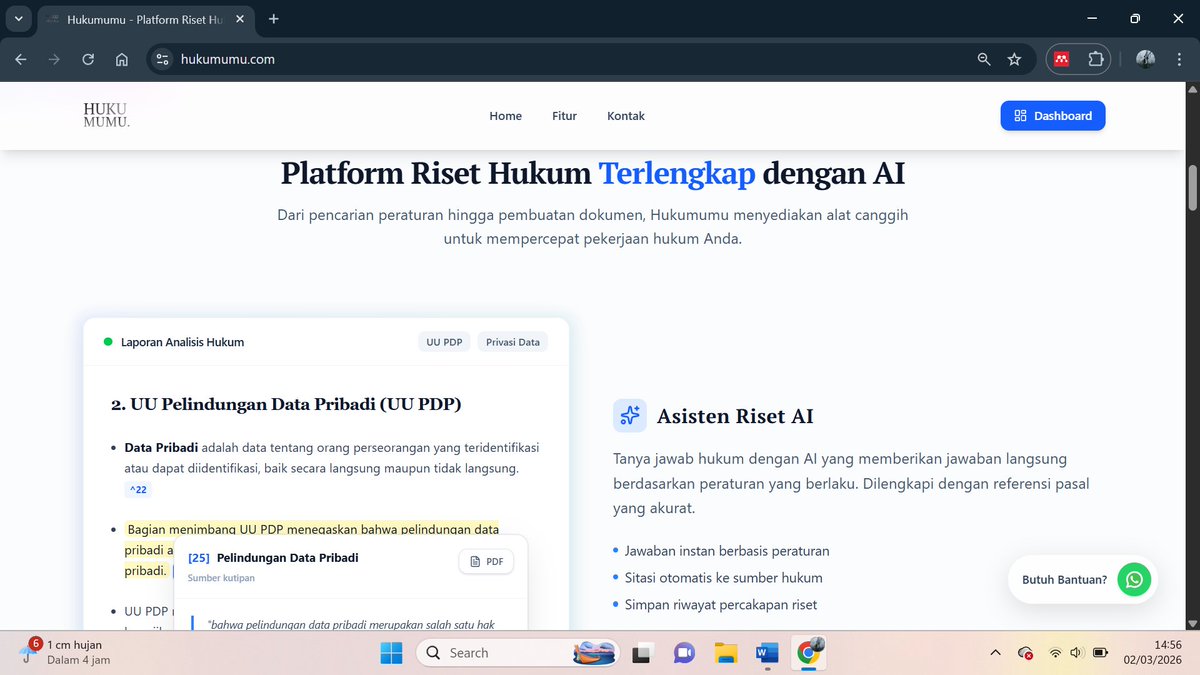Open the purple chat app on taskbar
This screenshot has width=1200, height=675.
(x=684, y=653)
